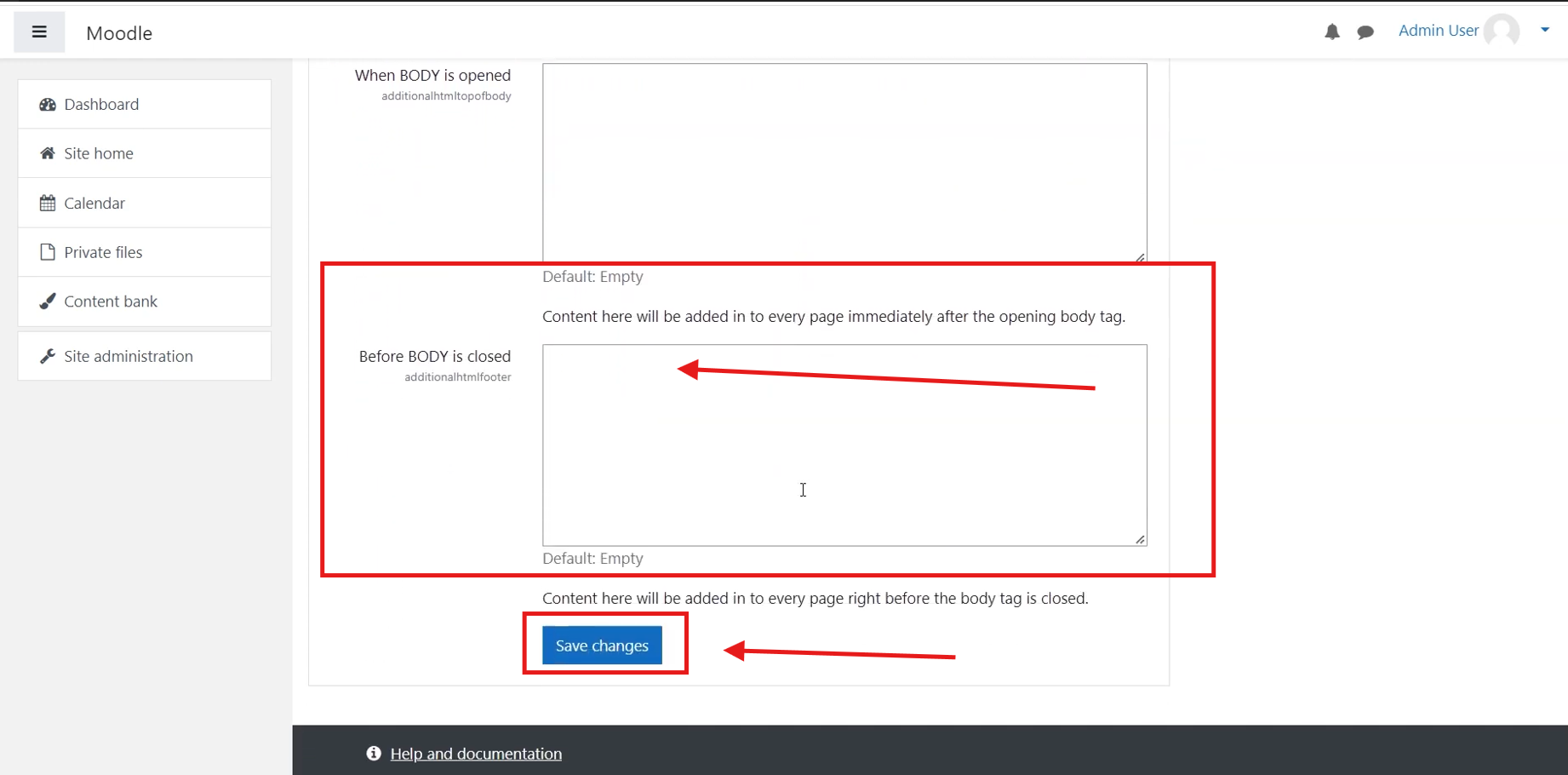The width and height of the screenshot is (1568, 775).
Task: Toggle the hamburger side panel button
Action: (x=39, y=32)
